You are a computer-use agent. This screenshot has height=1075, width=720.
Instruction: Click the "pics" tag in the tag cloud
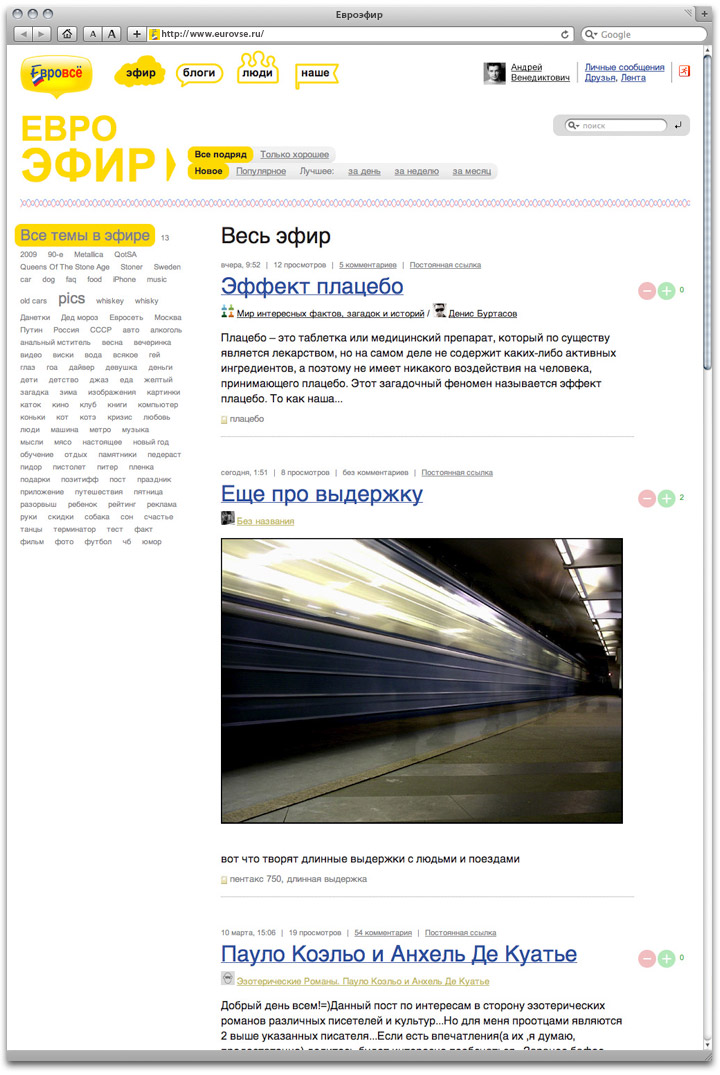pos(71,298)
